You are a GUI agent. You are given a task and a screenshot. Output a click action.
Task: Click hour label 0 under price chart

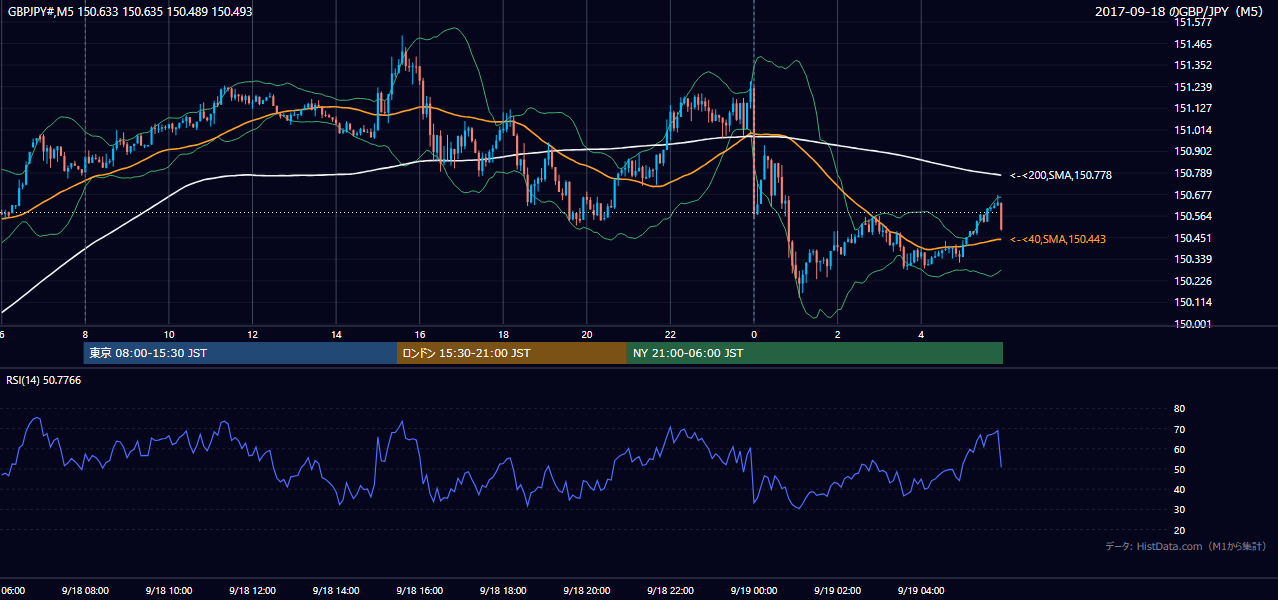click(x=754, y=335)
